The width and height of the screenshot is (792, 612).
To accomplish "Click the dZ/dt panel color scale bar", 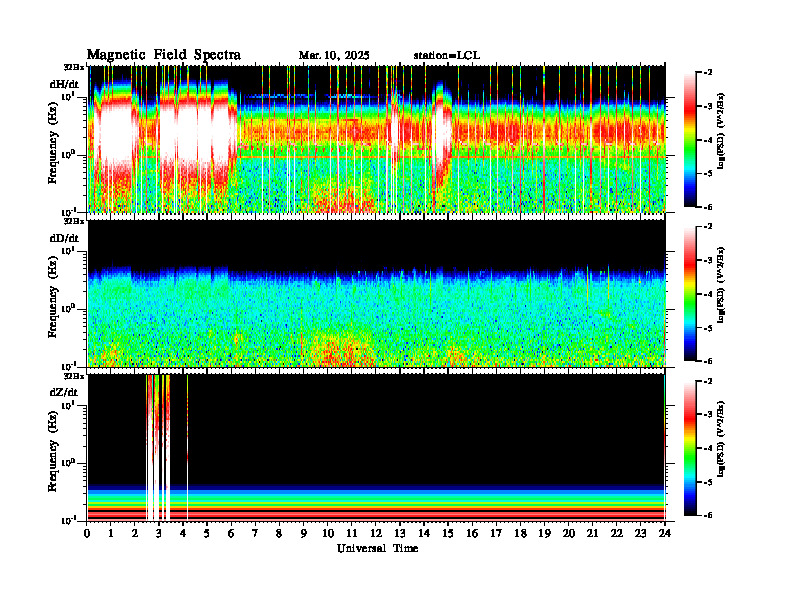I will click(x=690, y=447).
